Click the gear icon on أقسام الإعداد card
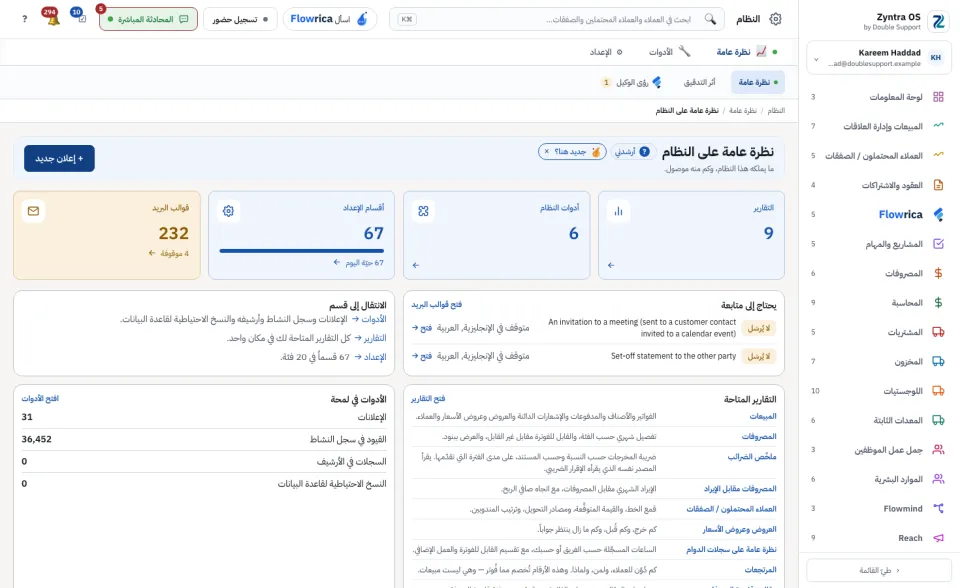Image resolution: width=960 pixels, height=588 pixels. [x=228, y=211]
